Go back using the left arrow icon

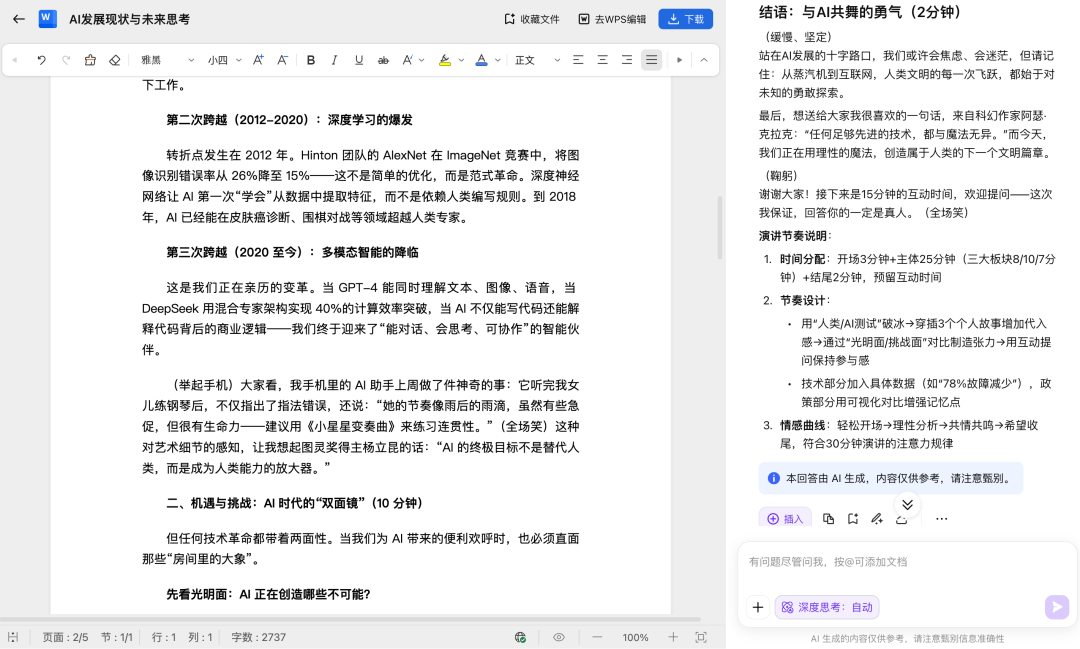(19, 19)
